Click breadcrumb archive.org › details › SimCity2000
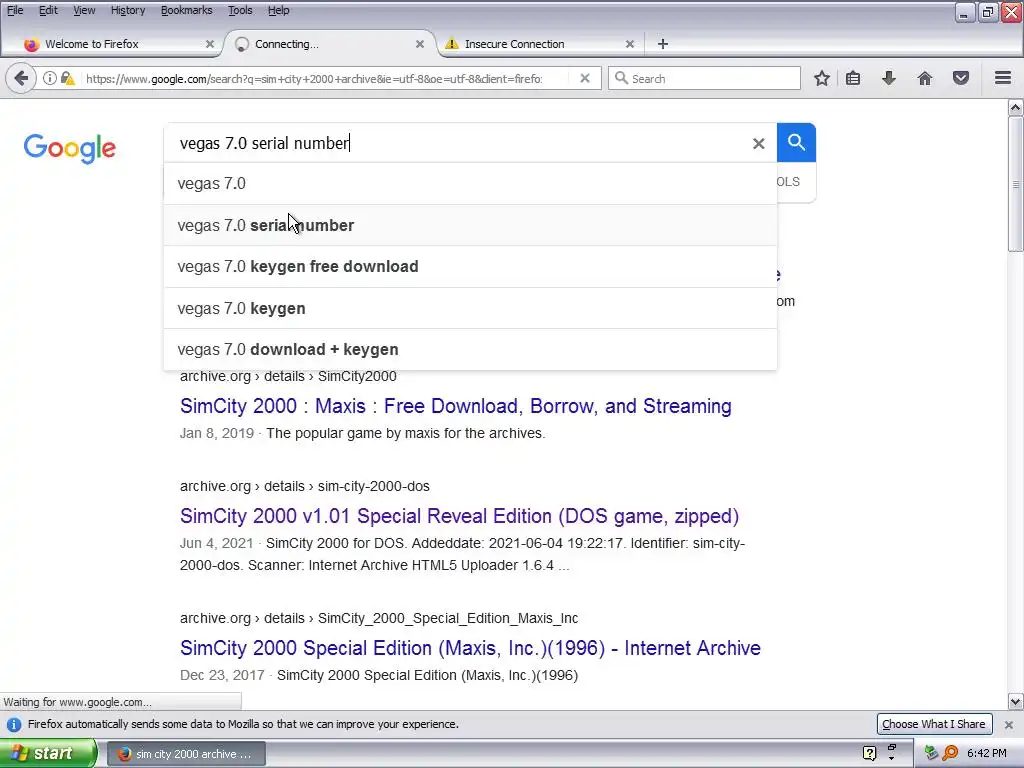The height and width of the screenshot is (768, 1024). [288, 376]
